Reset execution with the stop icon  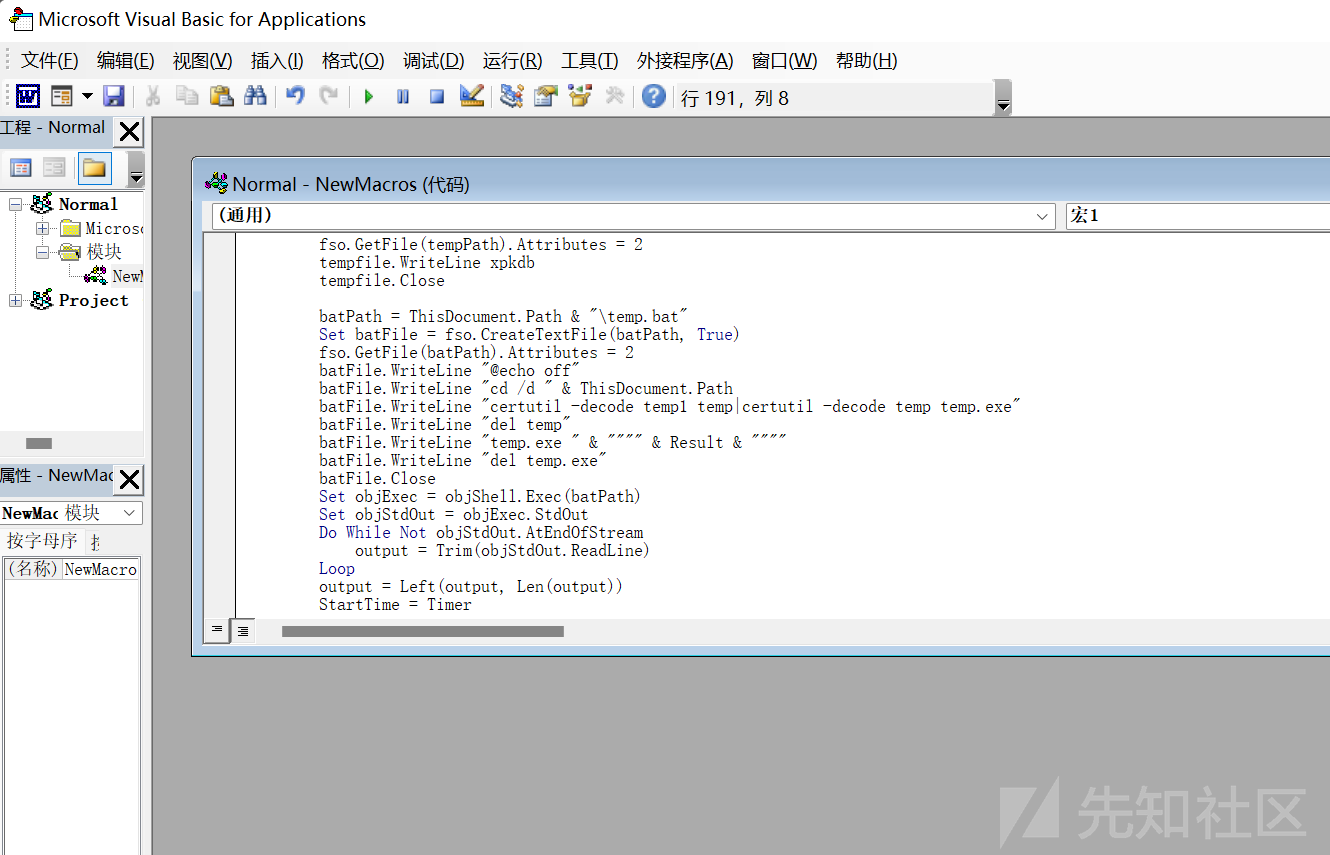coord(437,97)
